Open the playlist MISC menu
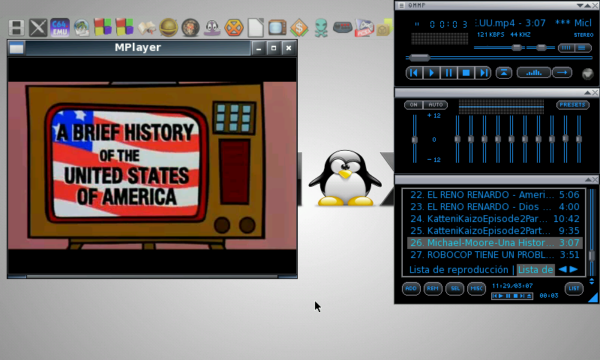The image size is (600, 360). click(x=476, y=288)
